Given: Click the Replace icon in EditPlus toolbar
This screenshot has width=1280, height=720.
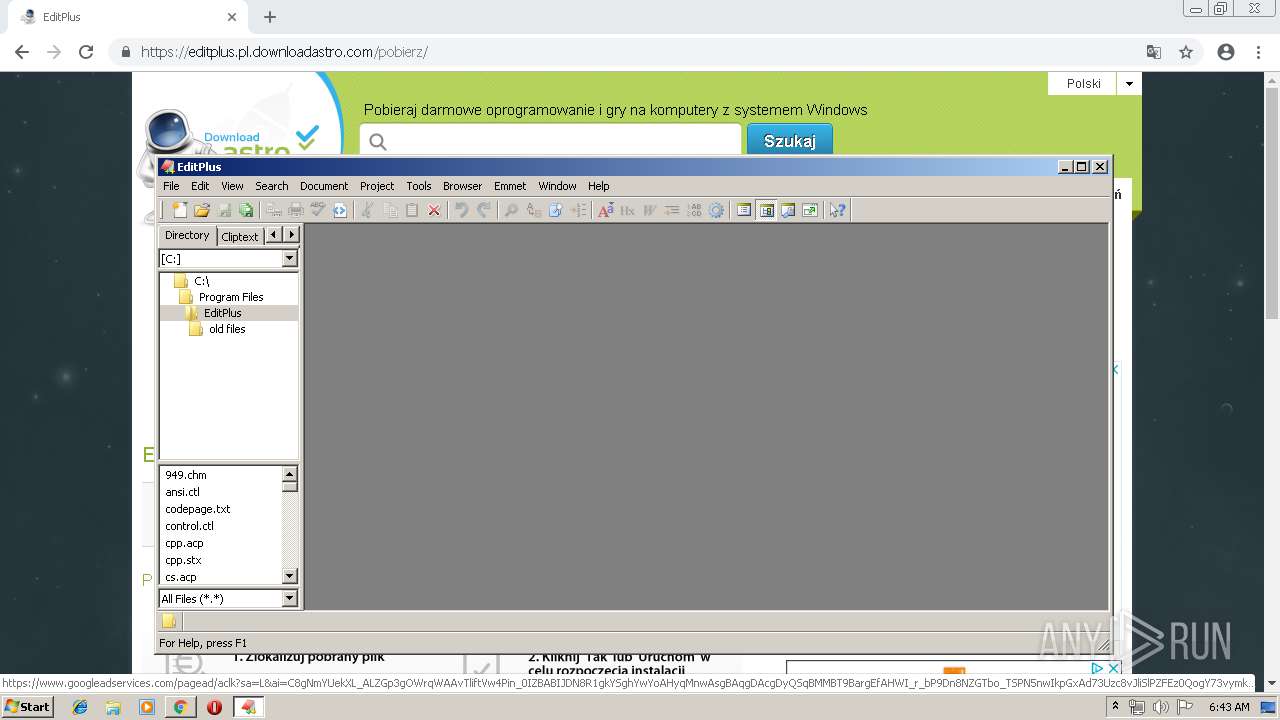Looking at the screenshot, I should pos(534,210).
